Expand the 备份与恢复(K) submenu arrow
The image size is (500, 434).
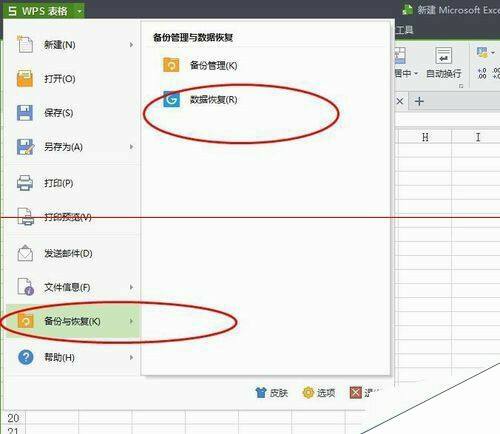131,321
